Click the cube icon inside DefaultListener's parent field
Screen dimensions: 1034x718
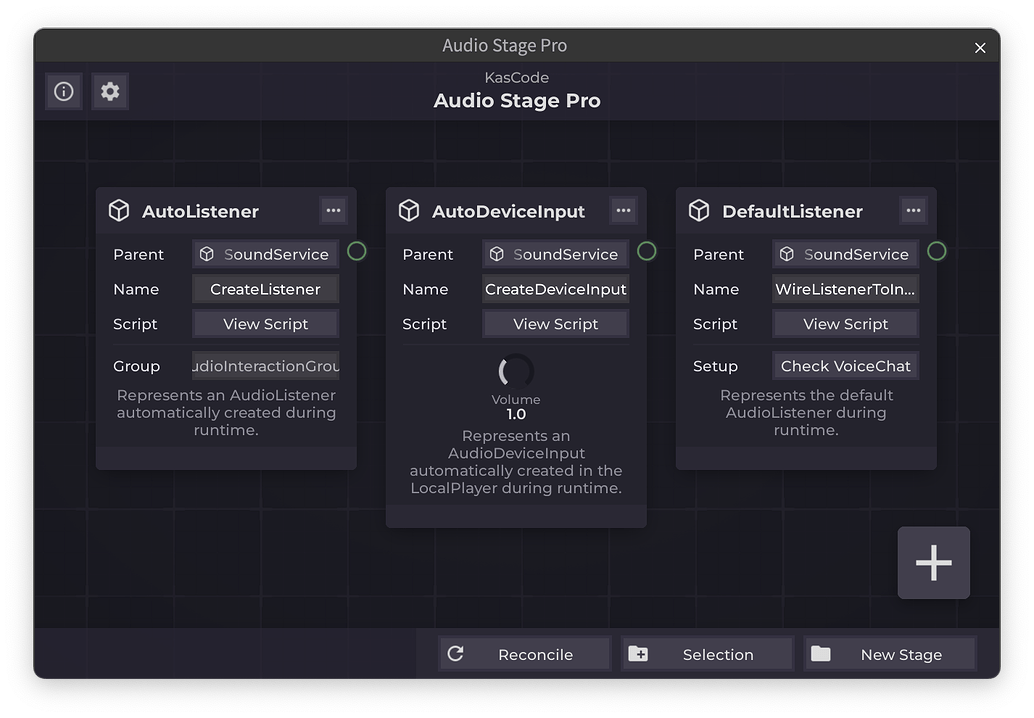(x=786, y=253)
